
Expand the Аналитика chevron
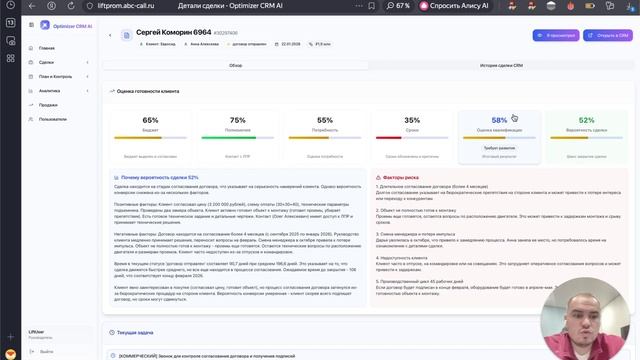coord(87,91)
